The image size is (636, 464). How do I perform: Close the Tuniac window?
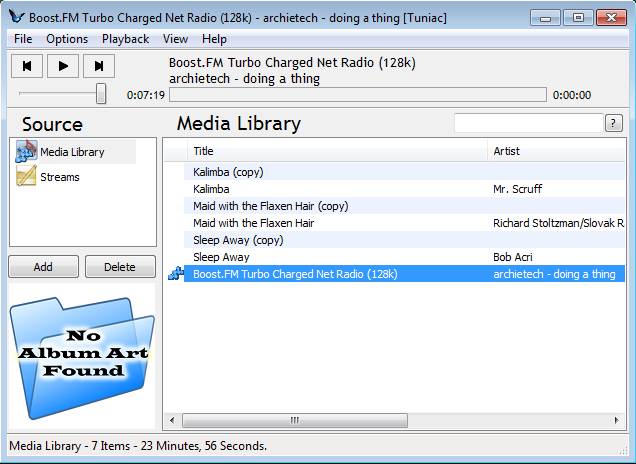tap(611, 18)
